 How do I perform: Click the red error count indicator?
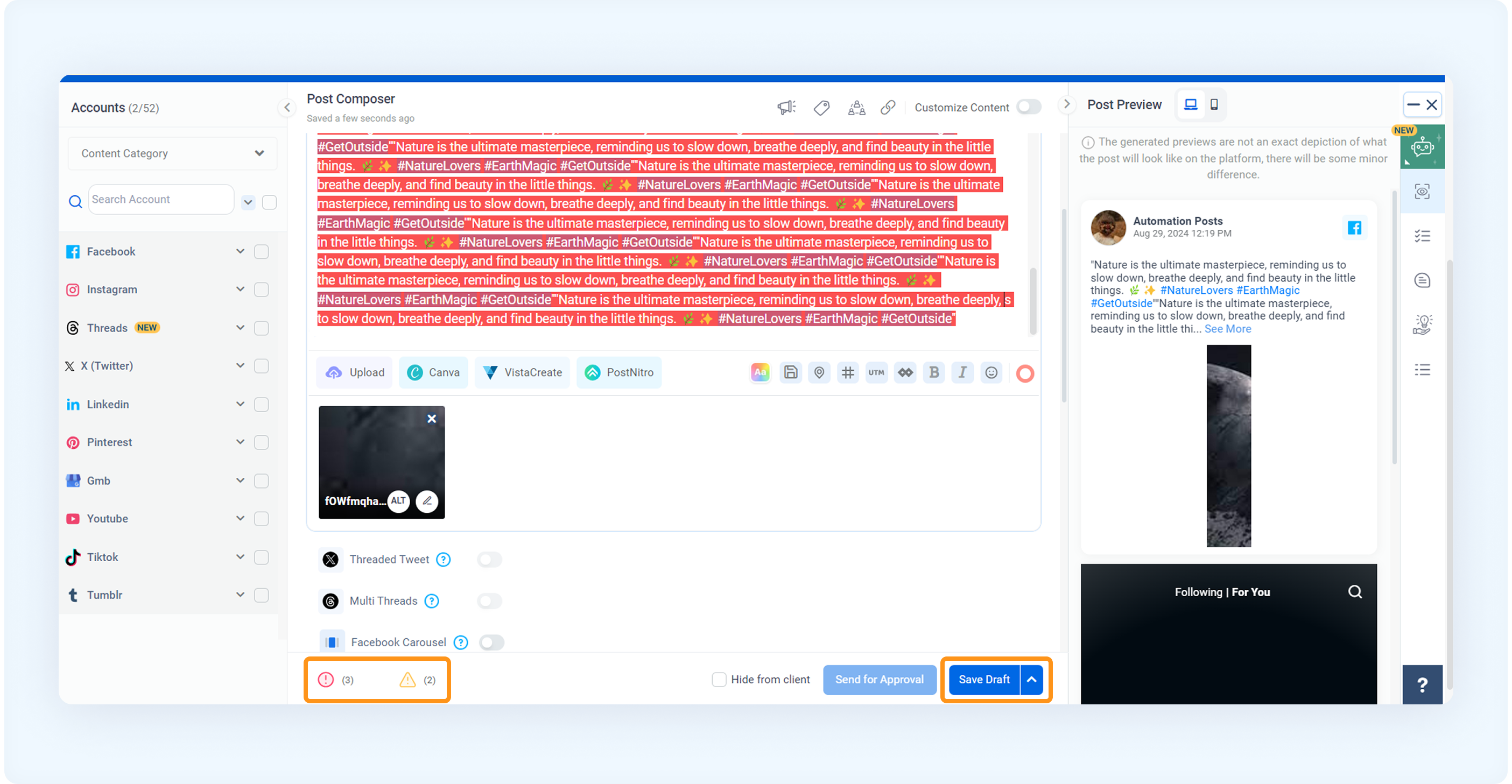coord(336,680)
